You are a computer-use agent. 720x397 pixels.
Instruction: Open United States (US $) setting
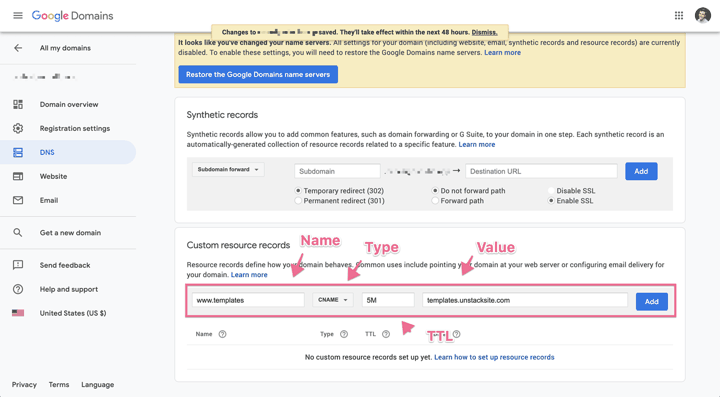click(73, 313)
